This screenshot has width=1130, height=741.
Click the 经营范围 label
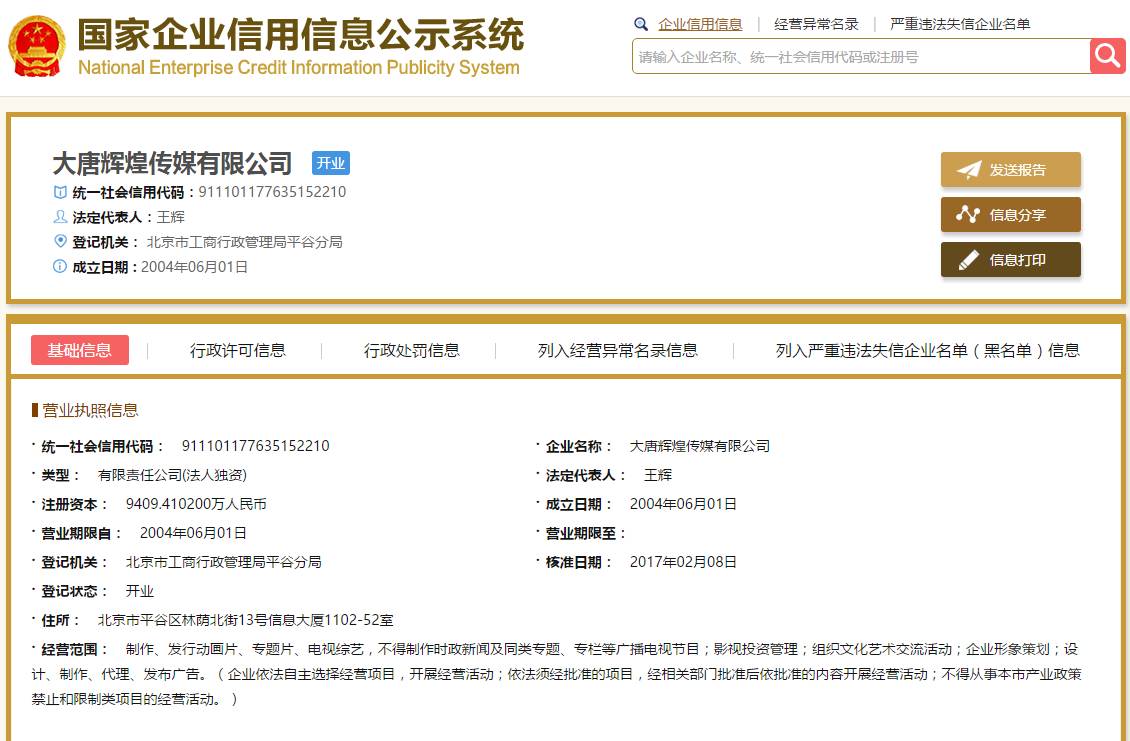74,649
